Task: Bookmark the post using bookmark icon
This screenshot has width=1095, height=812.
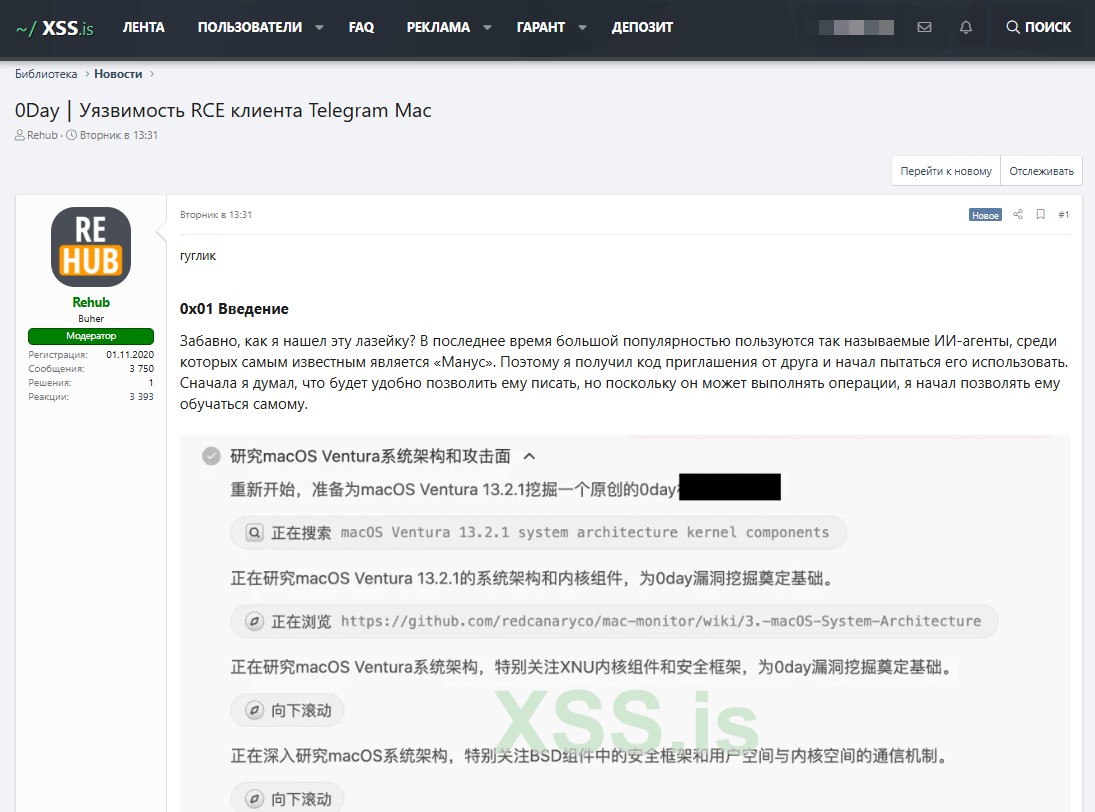Action: click(x=1040, y=214)
